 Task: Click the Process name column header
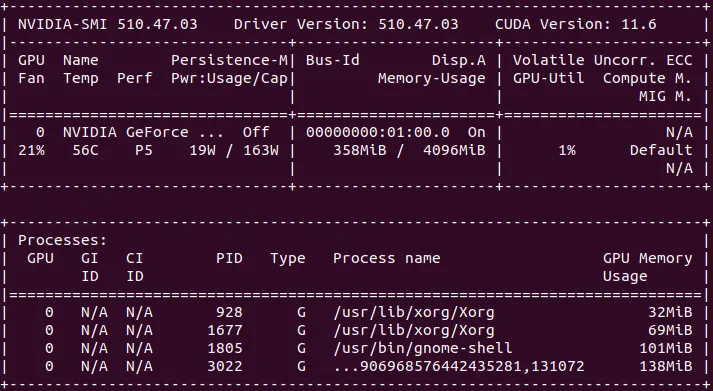[387, 258]
